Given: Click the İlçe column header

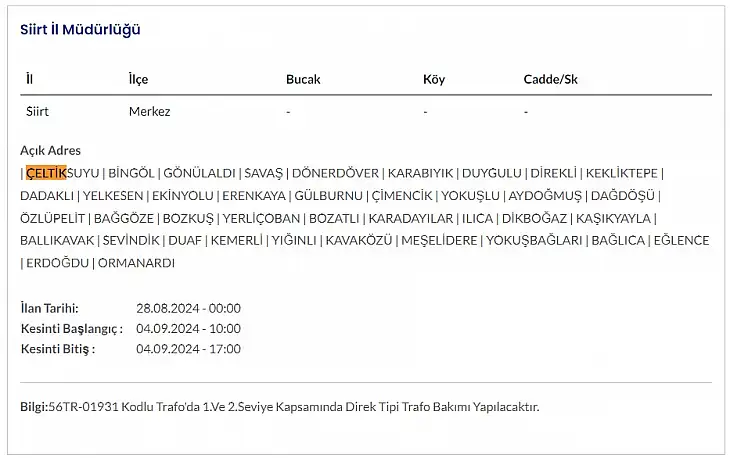Looking at the screenshot, I should (138, 79).
